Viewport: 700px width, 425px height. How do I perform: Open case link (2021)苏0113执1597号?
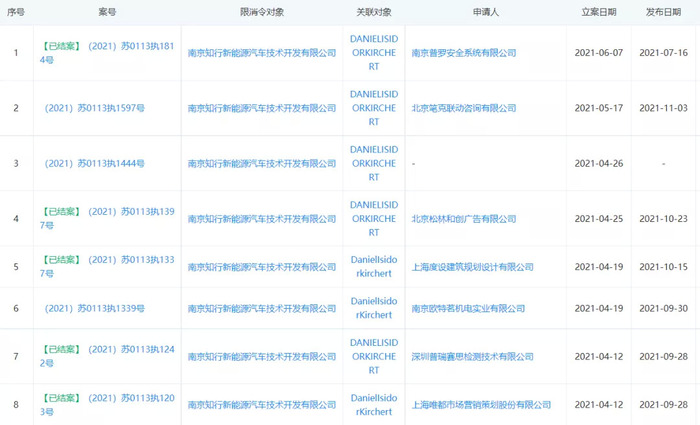click(95, 108)
